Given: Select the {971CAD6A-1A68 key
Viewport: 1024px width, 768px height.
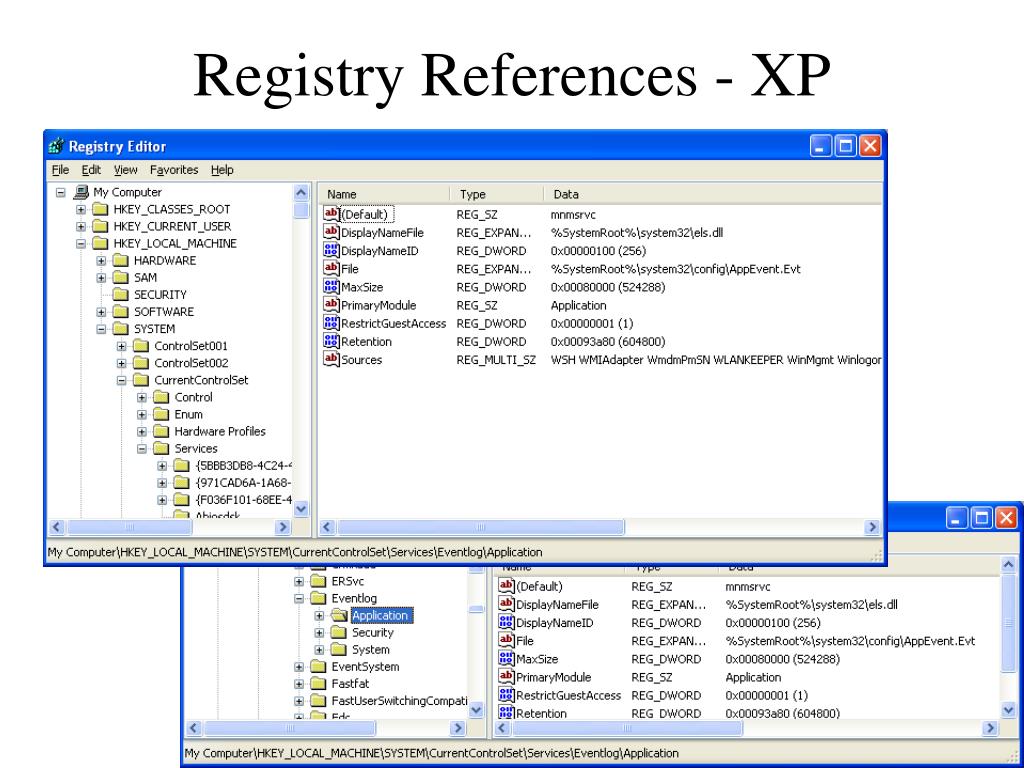Looking at the screenshot, I should point(243,483).
